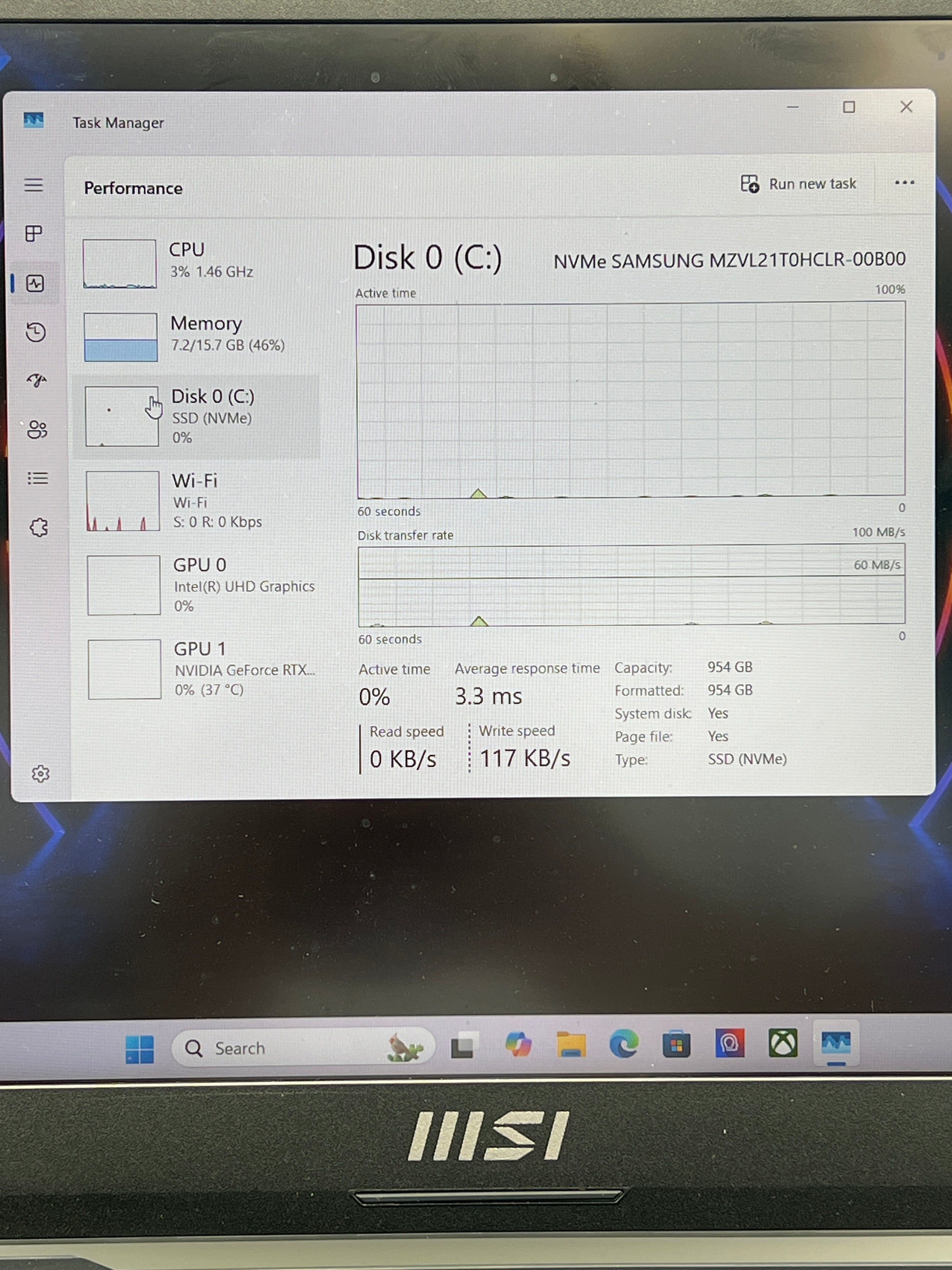This screenshot has width=952, height=1270.
Task: Click the Capacity 954 GB value
Action: (x=730, y=667)
